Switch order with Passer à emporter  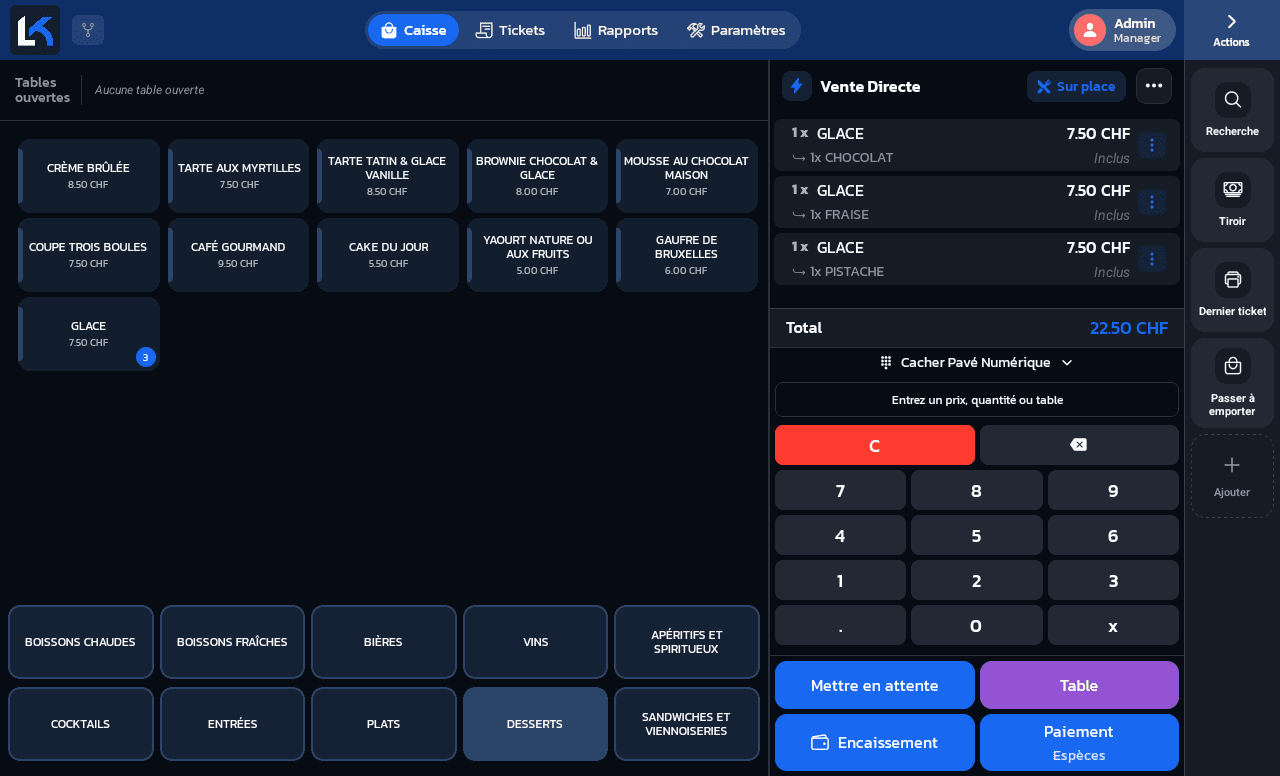pos(1232,383)
